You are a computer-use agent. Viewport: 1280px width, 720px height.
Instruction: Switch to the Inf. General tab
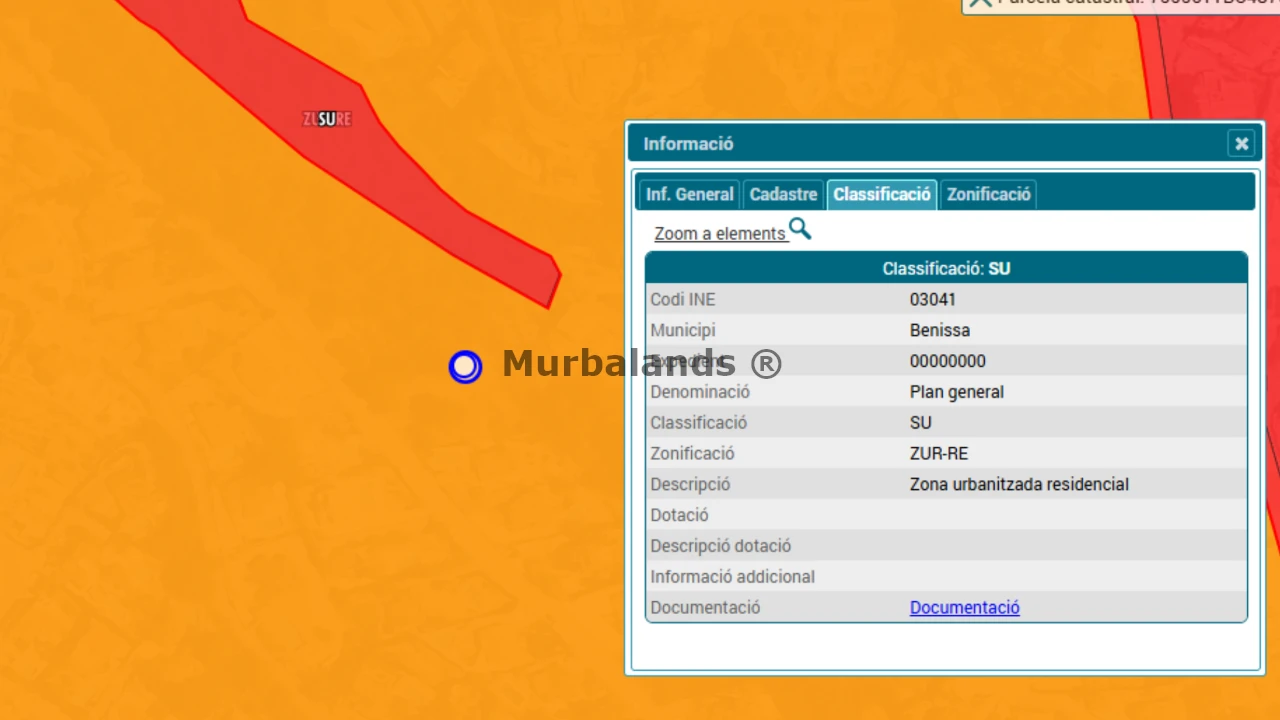pos(690,194)
